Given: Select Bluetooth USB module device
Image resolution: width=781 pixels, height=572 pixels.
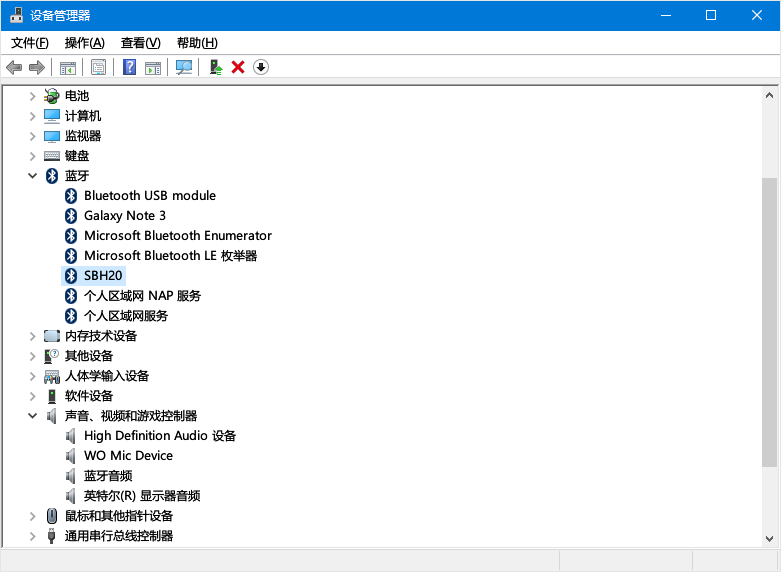Looking at the screenshot, I should click(150, 196).
